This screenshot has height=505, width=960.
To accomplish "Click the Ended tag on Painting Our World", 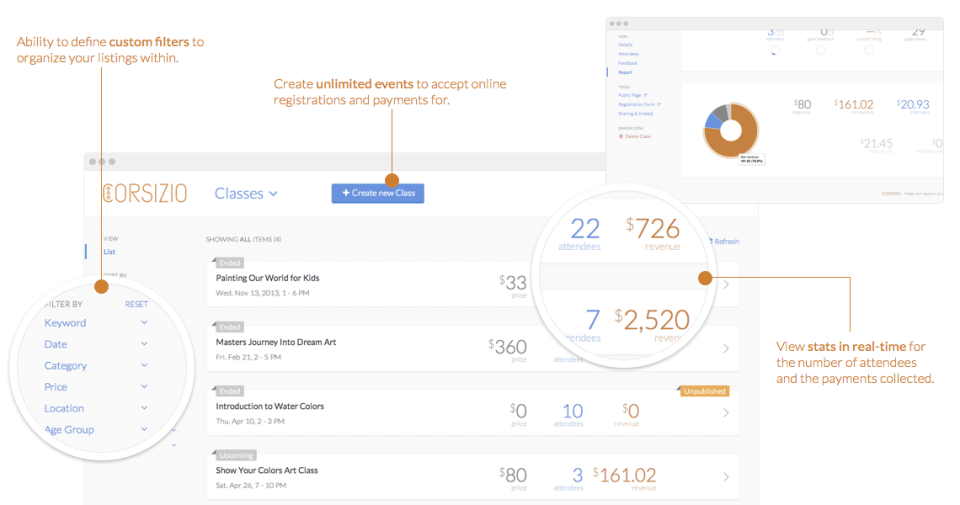I will [x=230, y=263].
